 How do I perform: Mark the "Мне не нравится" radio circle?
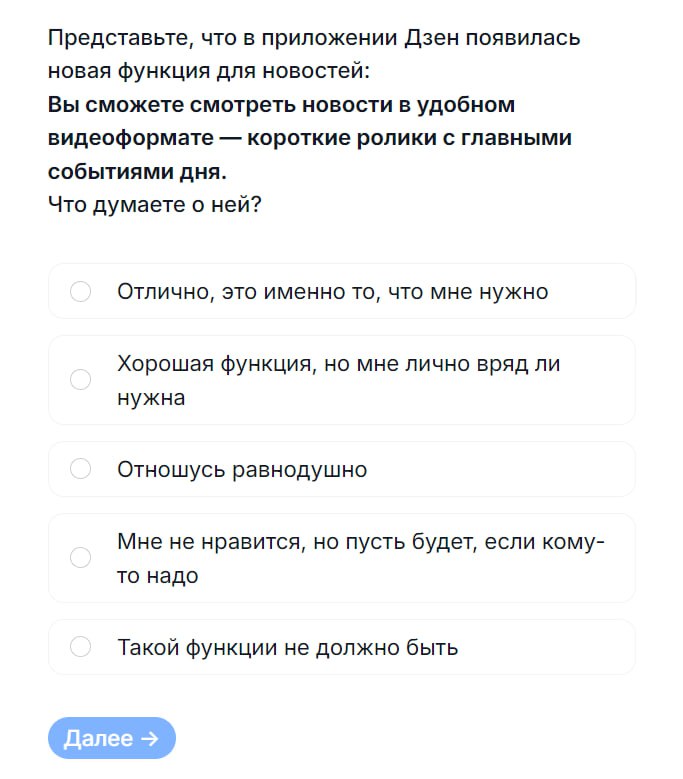81,558
